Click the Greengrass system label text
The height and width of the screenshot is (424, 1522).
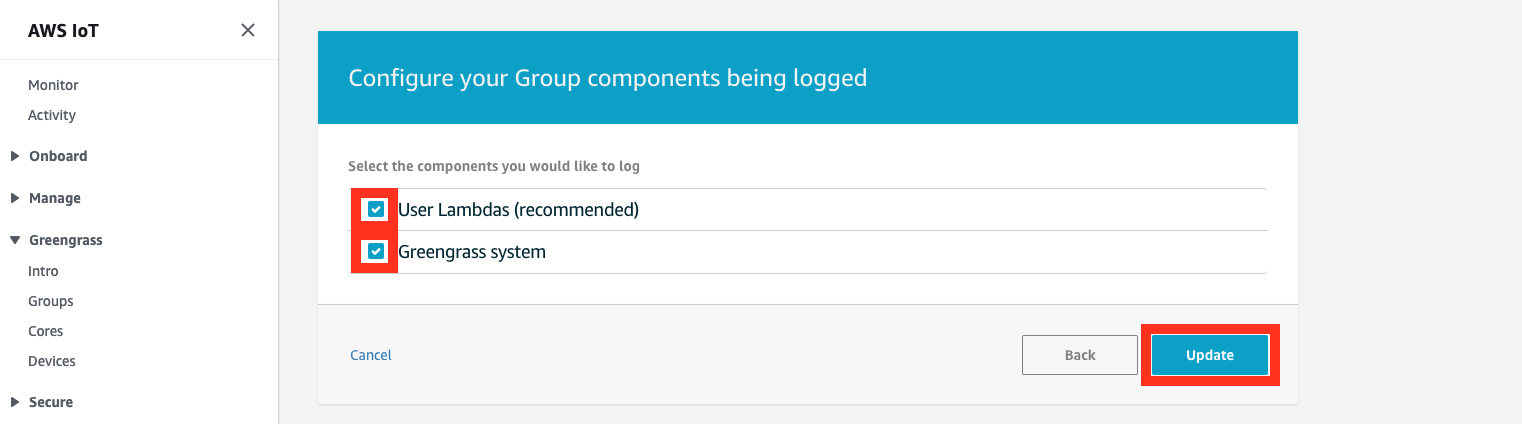point(472,252)
